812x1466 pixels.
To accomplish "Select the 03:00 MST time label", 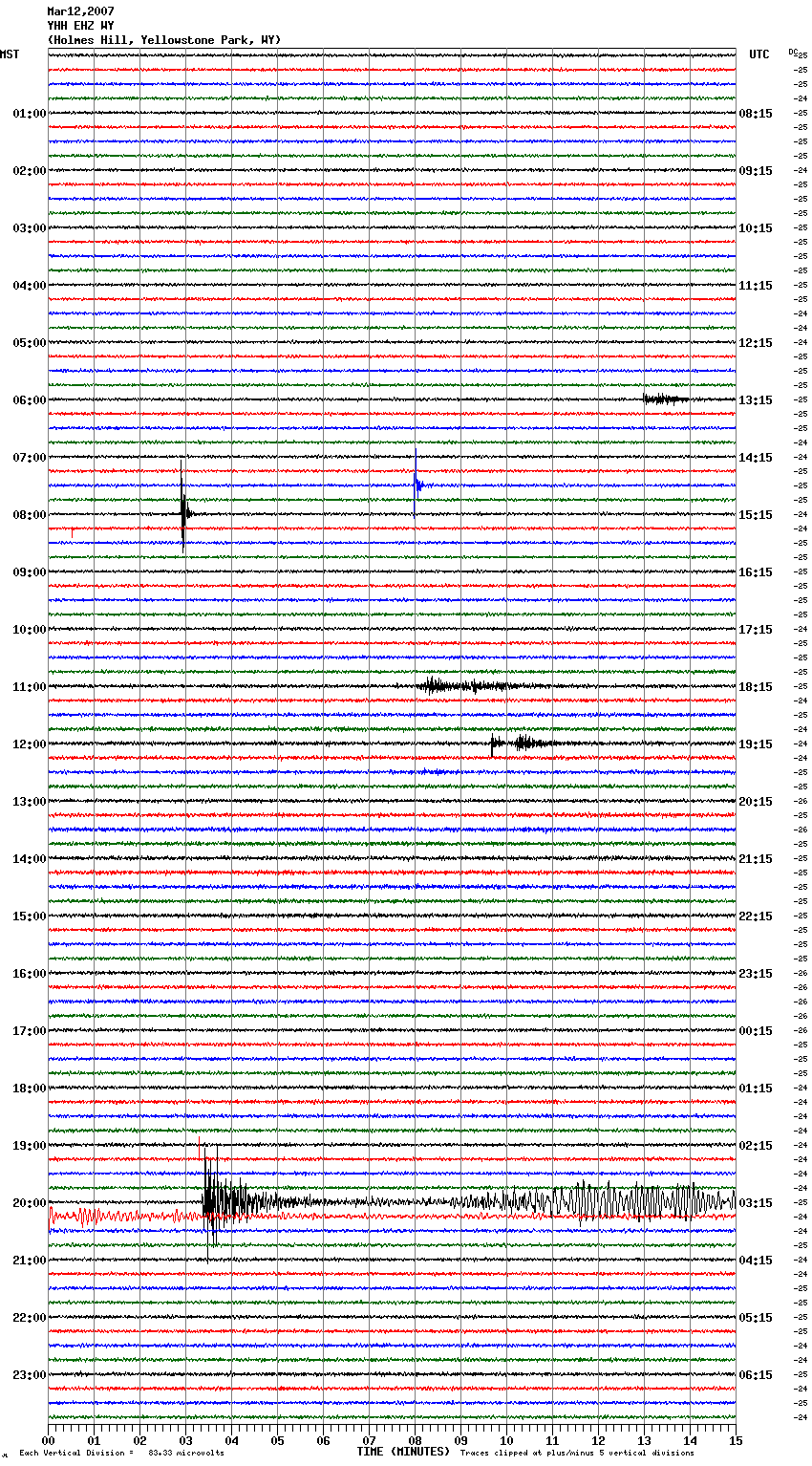I will click(29, 228).
